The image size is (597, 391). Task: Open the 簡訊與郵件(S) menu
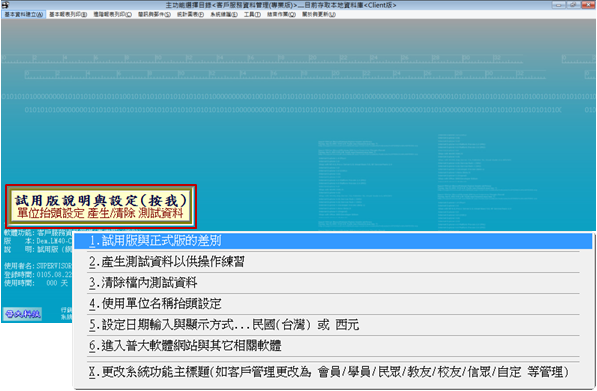click(154, 14)
